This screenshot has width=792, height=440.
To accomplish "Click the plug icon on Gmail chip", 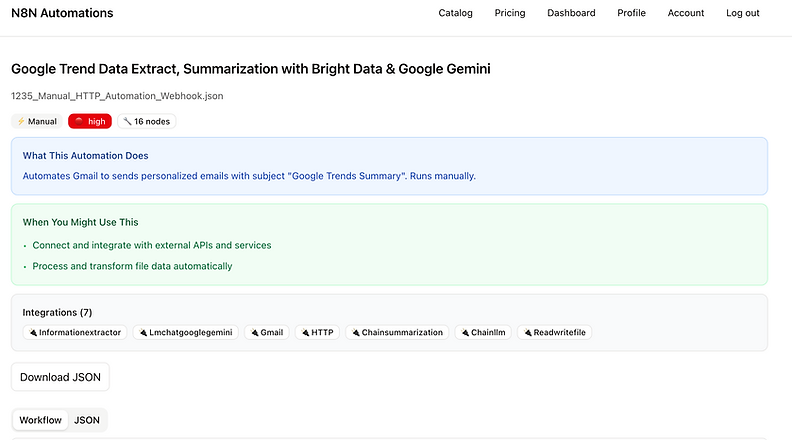I will pos(255,332).
